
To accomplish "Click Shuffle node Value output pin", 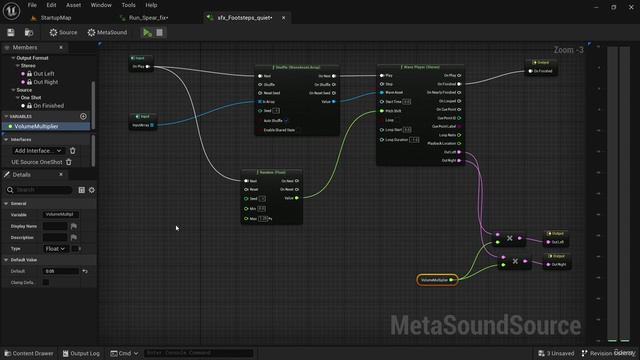I will (334, 102).
